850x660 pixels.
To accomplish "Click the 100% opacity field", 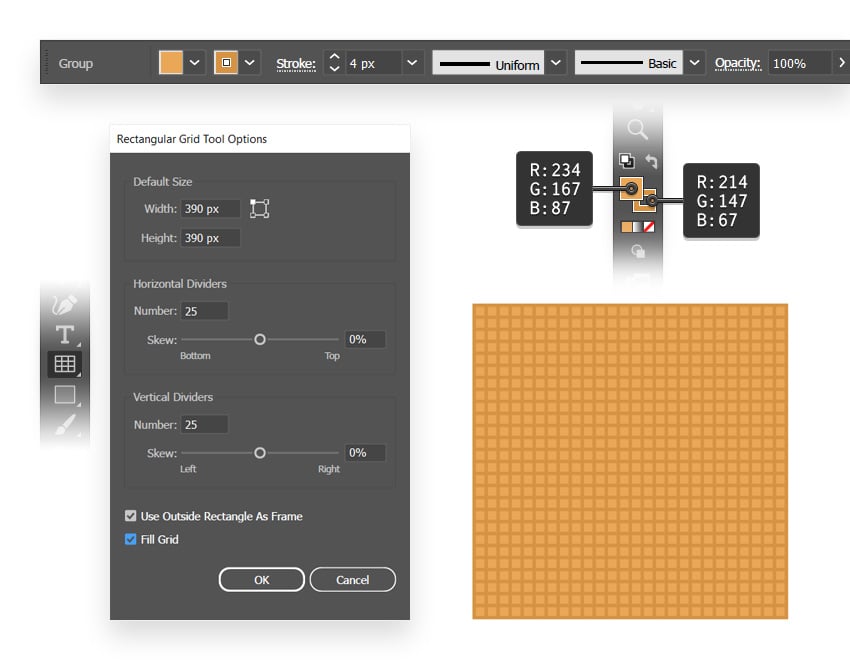I will click(800, 63).
